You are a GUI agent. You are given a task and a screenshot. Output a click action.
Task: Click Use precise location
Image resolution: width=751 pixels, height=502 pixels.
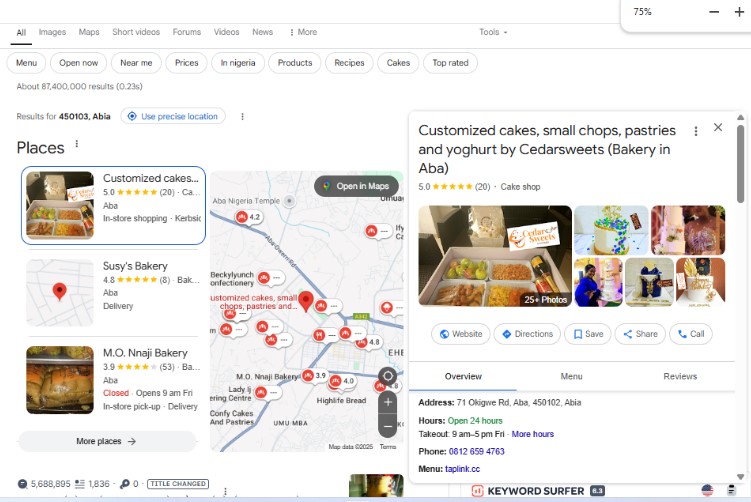tap(173, 116)
